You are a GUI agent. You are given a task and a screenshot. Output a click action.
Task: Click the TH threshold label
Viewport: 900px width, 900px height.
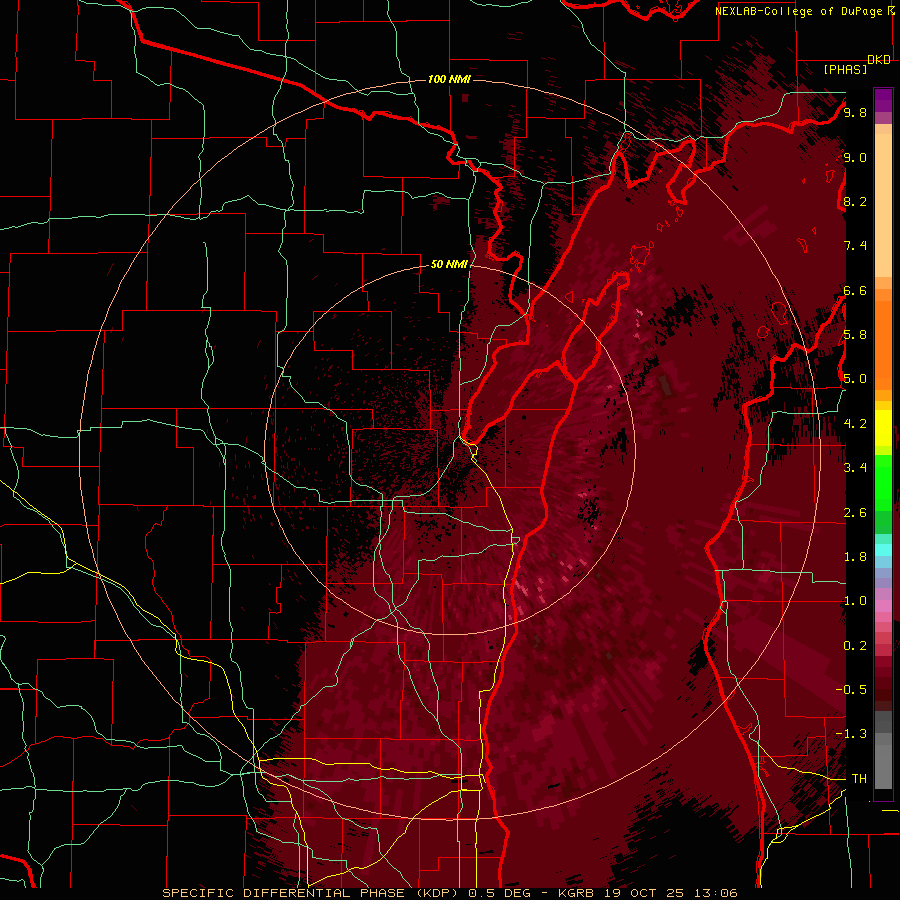click(859, 779)
